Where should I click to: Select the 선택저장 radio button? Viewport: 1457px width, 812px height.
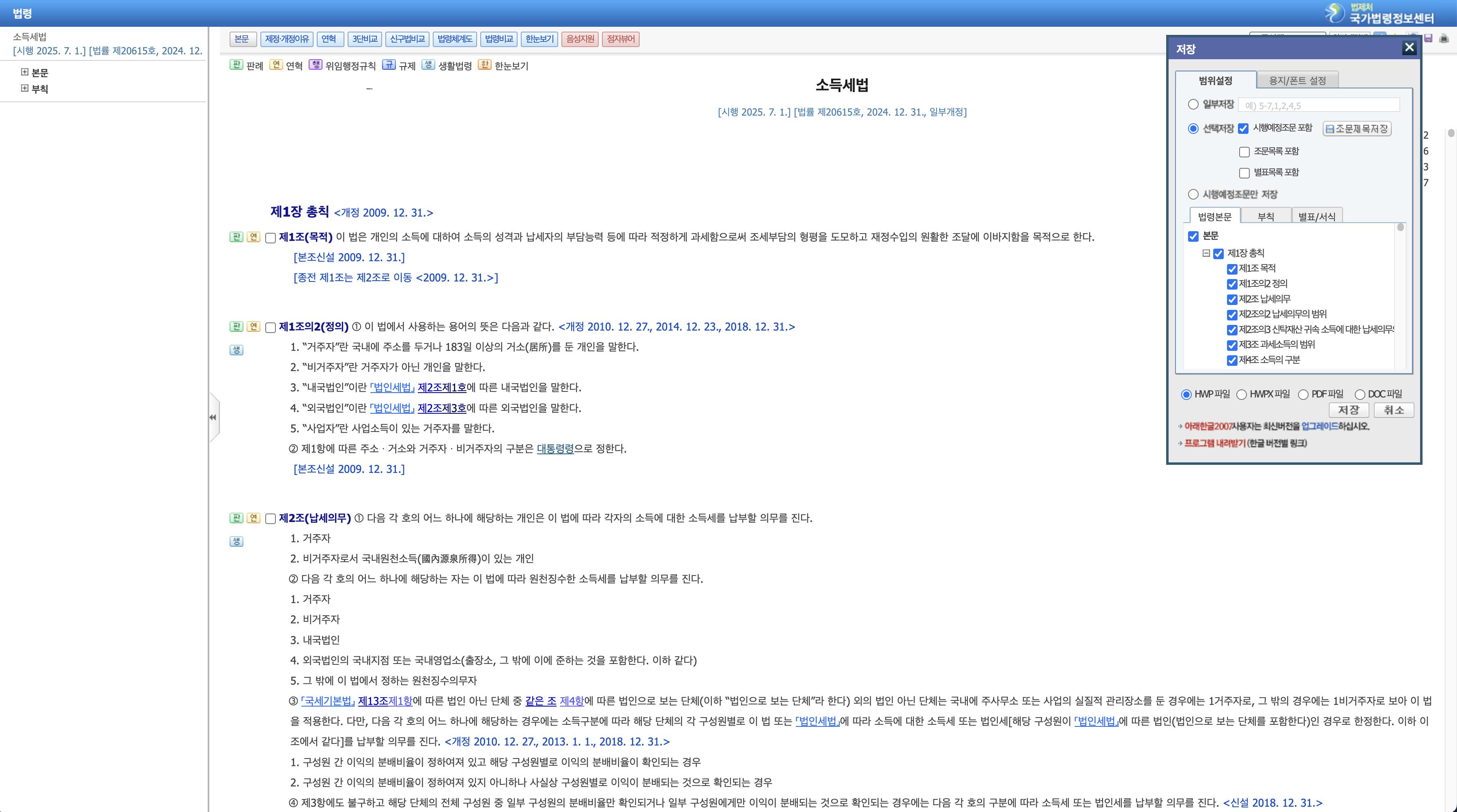[1193, 128]
